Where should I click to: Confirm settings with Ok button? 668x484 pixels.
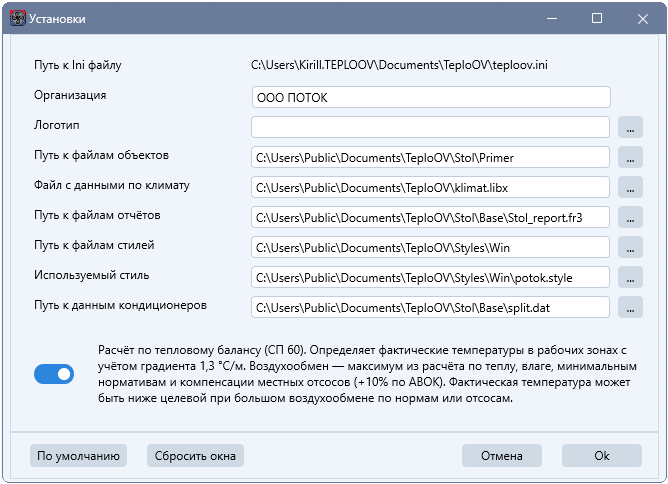pos(602,456)
